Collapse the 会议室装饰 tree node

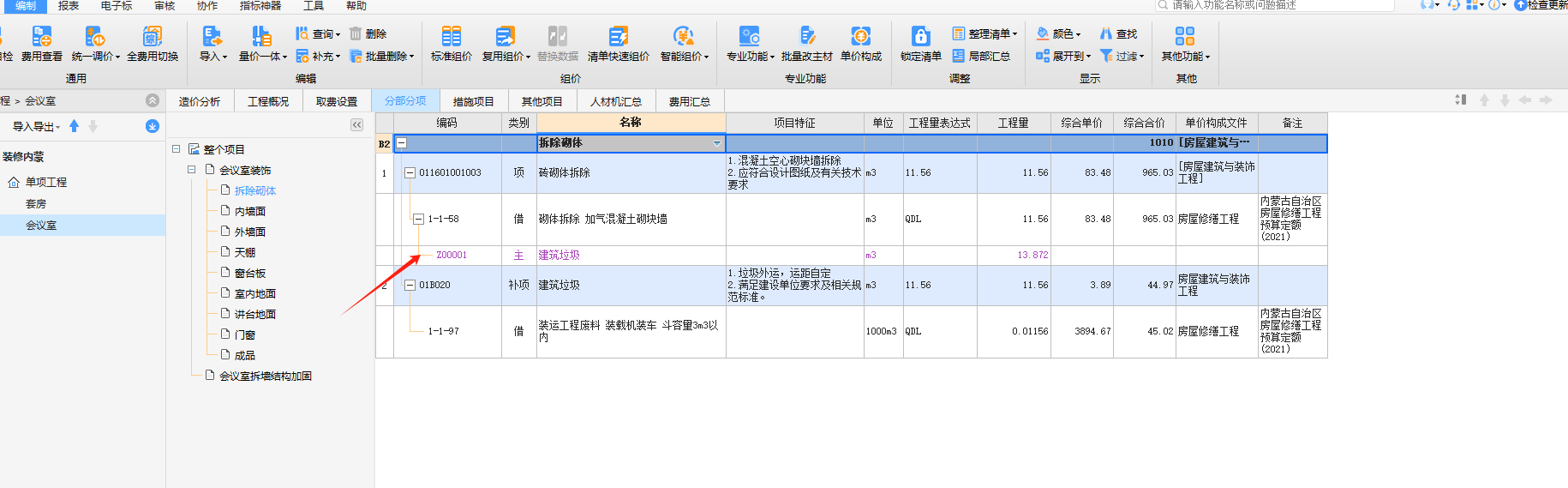point(192,170)
